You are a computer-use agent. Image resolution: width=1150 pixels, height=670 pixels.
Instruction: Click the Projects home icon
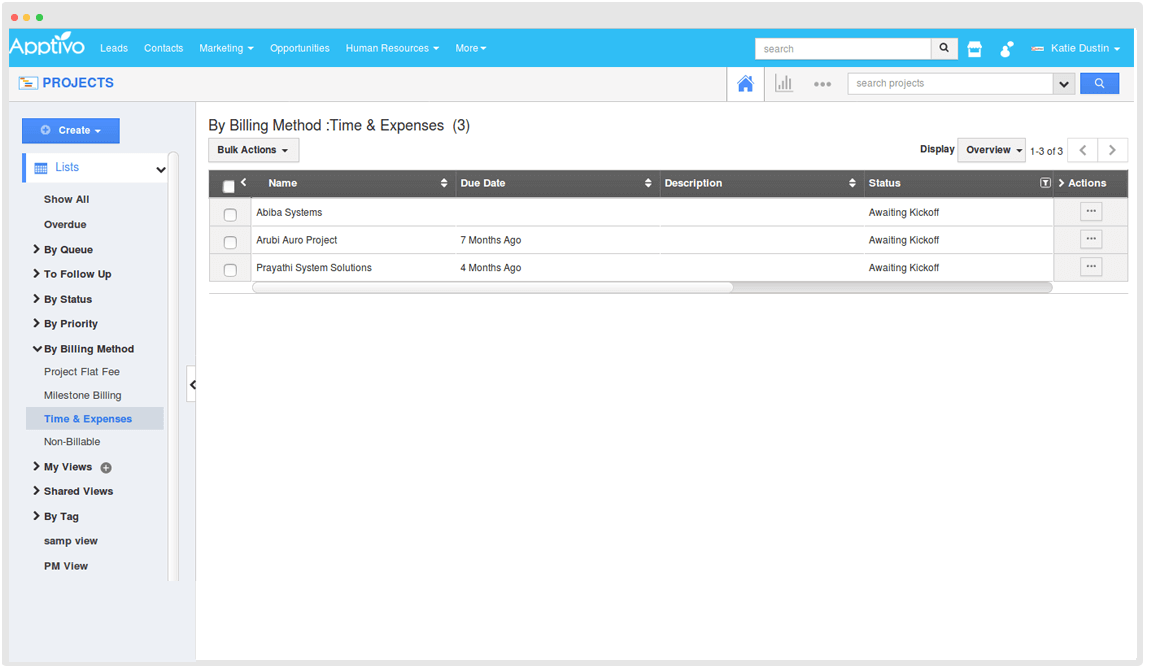[745, 84]
